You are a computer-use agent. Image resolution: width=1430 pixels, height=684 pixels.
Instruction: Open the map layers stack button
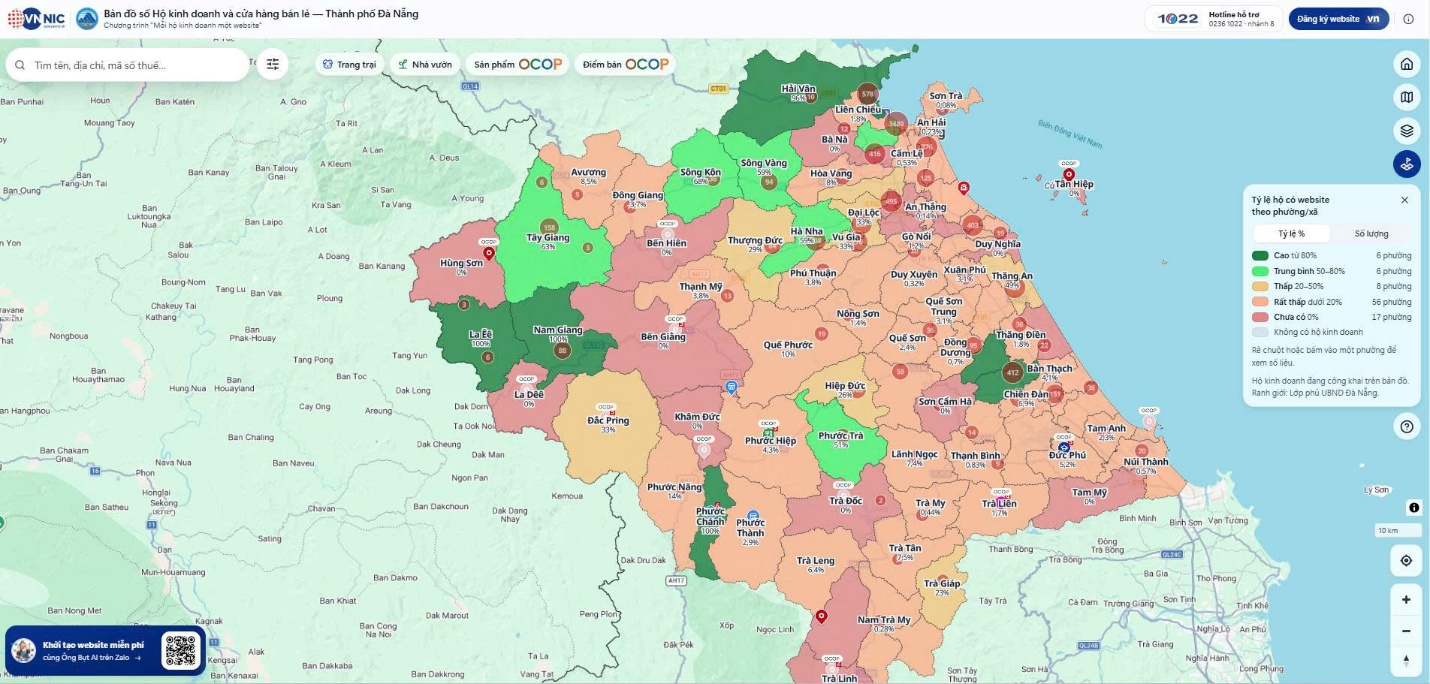(1406, 130)
